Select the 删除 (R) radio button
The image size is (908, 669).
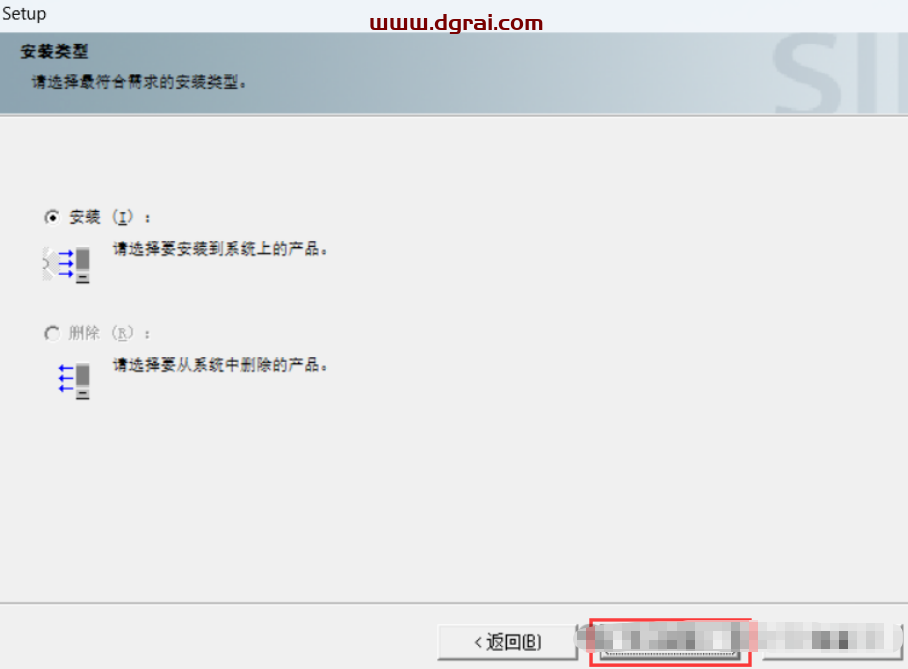[52, 333]
